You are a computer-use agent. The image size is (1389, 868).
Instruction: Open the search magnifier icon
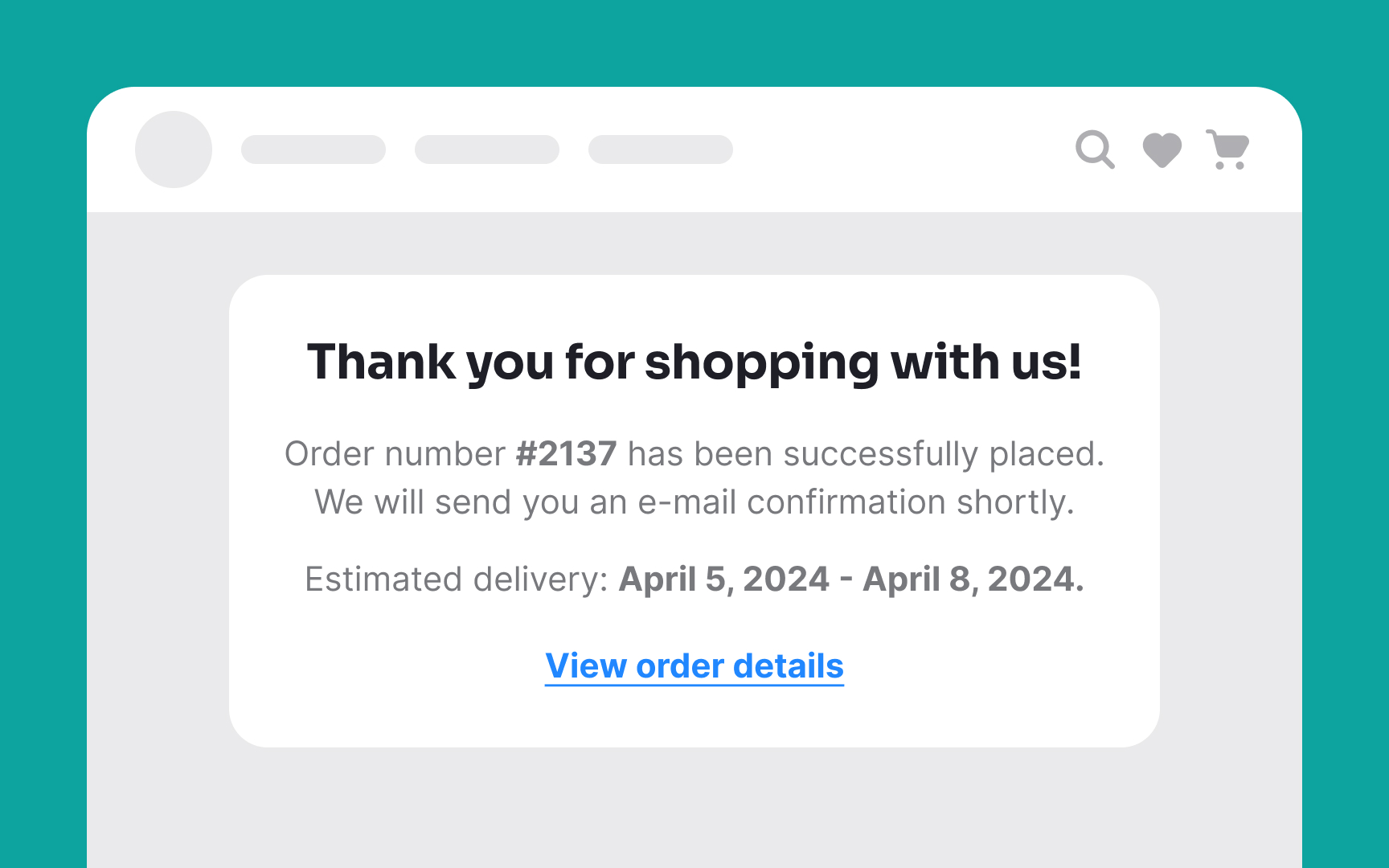(x=1095, y=149)
